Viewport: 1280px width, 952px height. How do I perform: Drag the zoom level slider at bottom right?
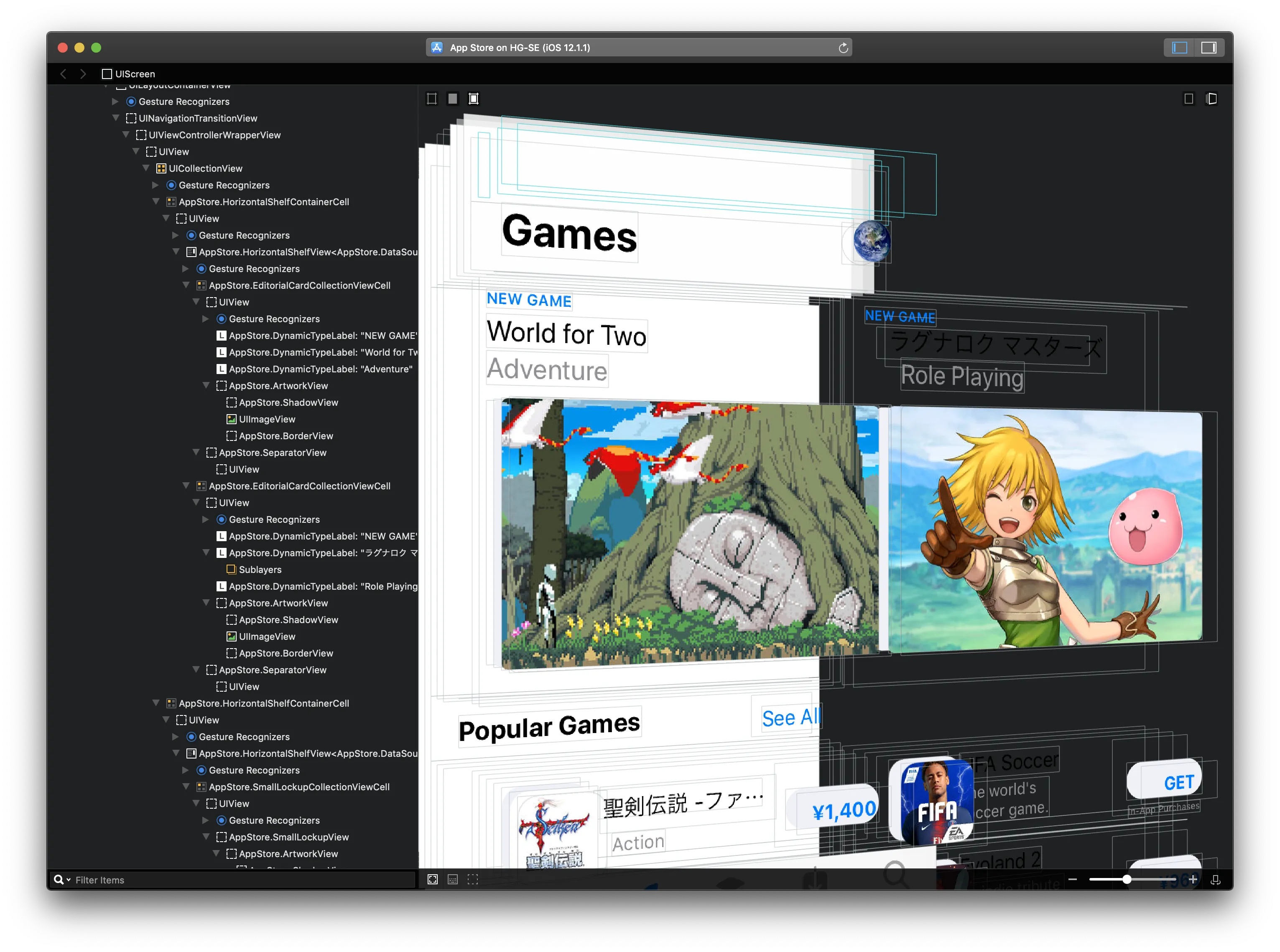point(1127,879)
